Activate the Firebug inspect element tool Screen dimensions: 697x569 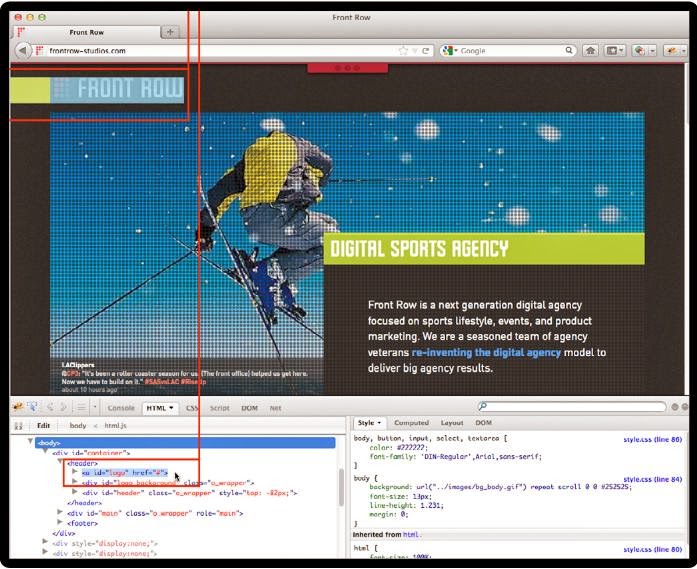coord(32,407)
